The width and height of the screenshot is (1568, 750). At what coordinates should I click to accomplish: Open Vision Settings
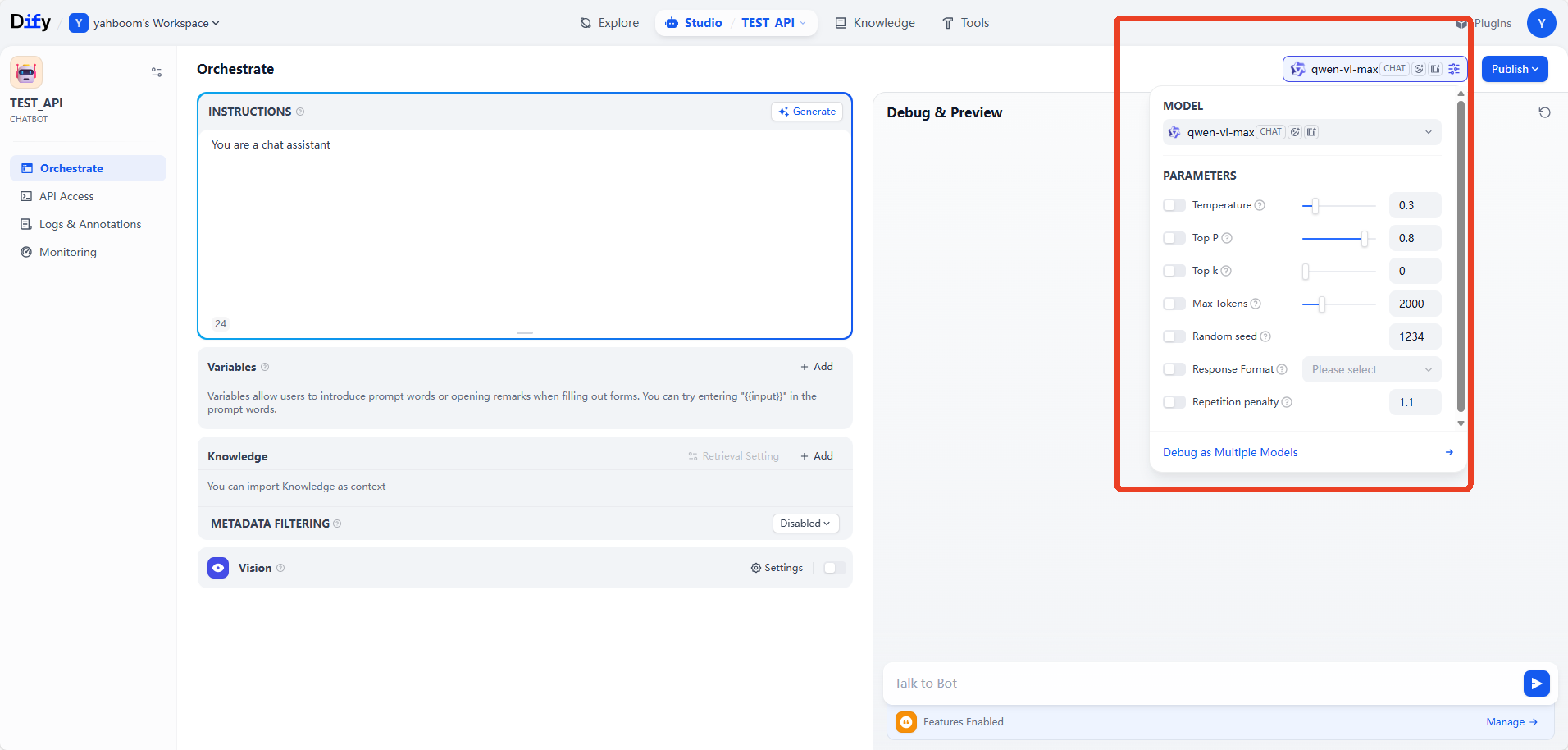pos(777,568)
